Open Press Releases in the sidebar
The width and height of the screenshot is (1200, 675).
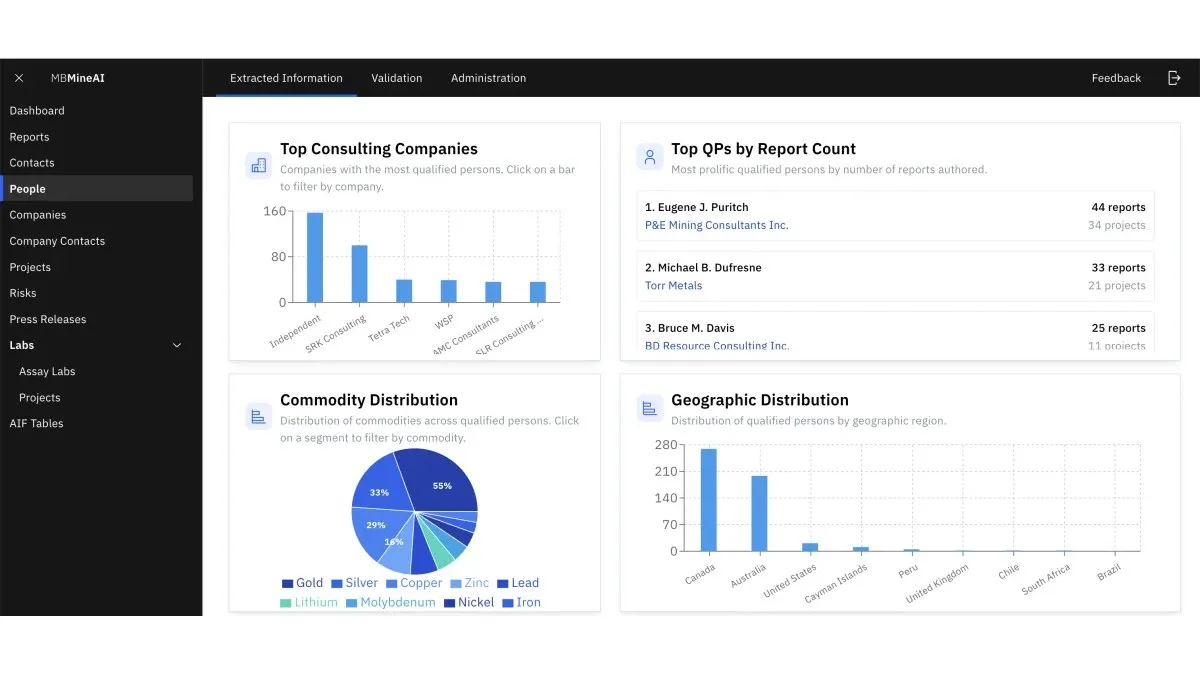[x=97, y=319]
